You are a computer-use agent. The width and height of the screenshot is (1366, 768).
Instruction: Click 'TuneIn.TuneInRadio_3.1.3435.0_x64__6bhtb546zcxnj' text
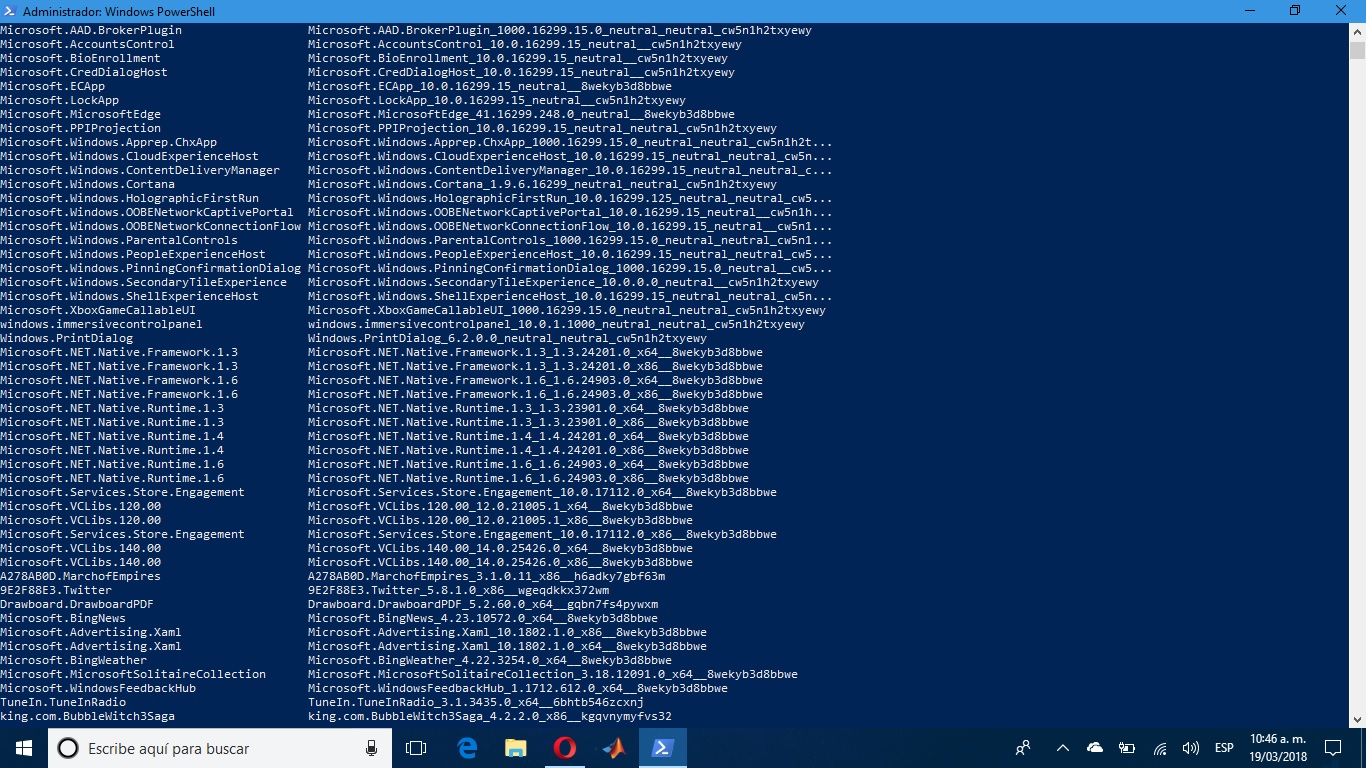(x=476, y=702)
